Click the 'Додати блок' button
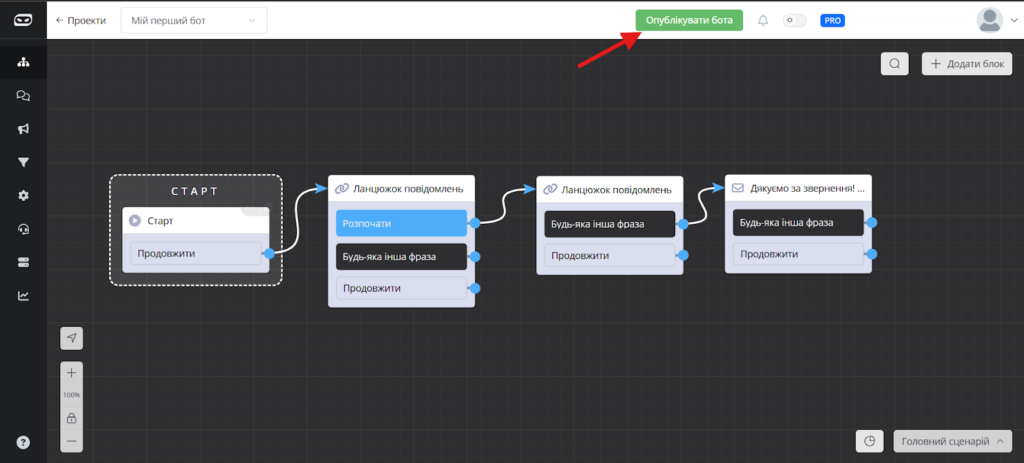Screen dimensions: 1024x463 pyautogui.click(x=966, y=64)
